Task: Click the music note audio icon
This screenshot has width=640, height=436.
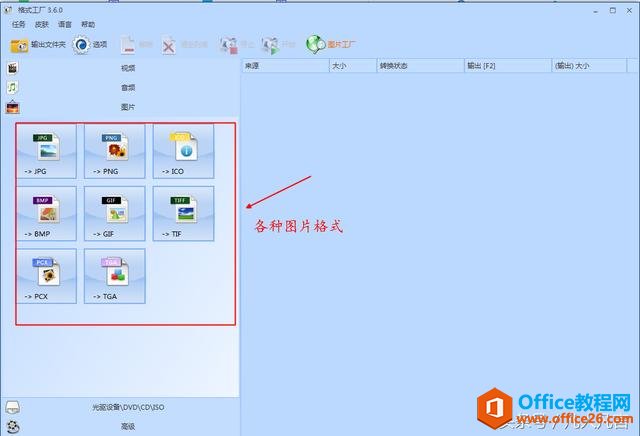Action: pos(13,87)
